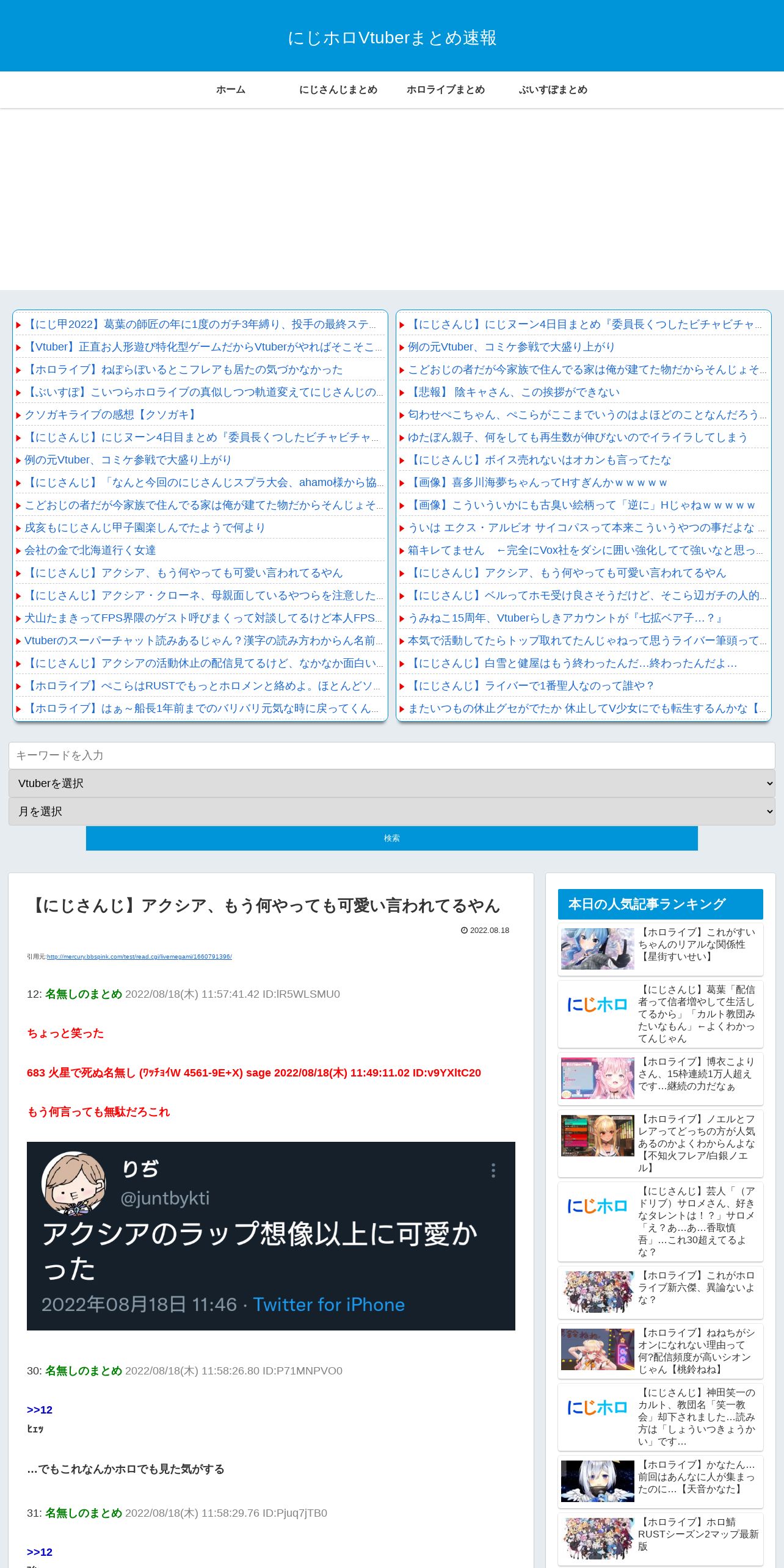
Task: Click にじホロ logo beside サロメ article
Action: pyautogui.click(x=598, y=1206)
